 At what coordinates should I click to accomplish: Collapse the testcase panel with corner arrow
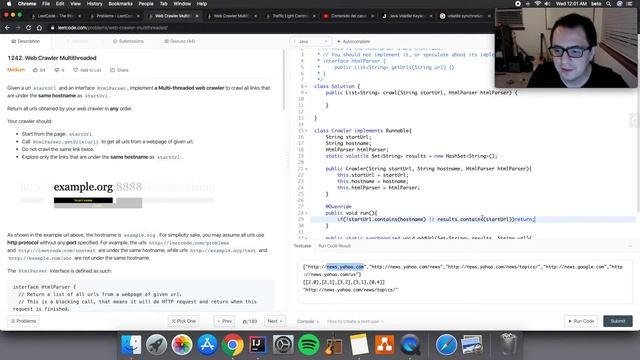tap(630, 246)
